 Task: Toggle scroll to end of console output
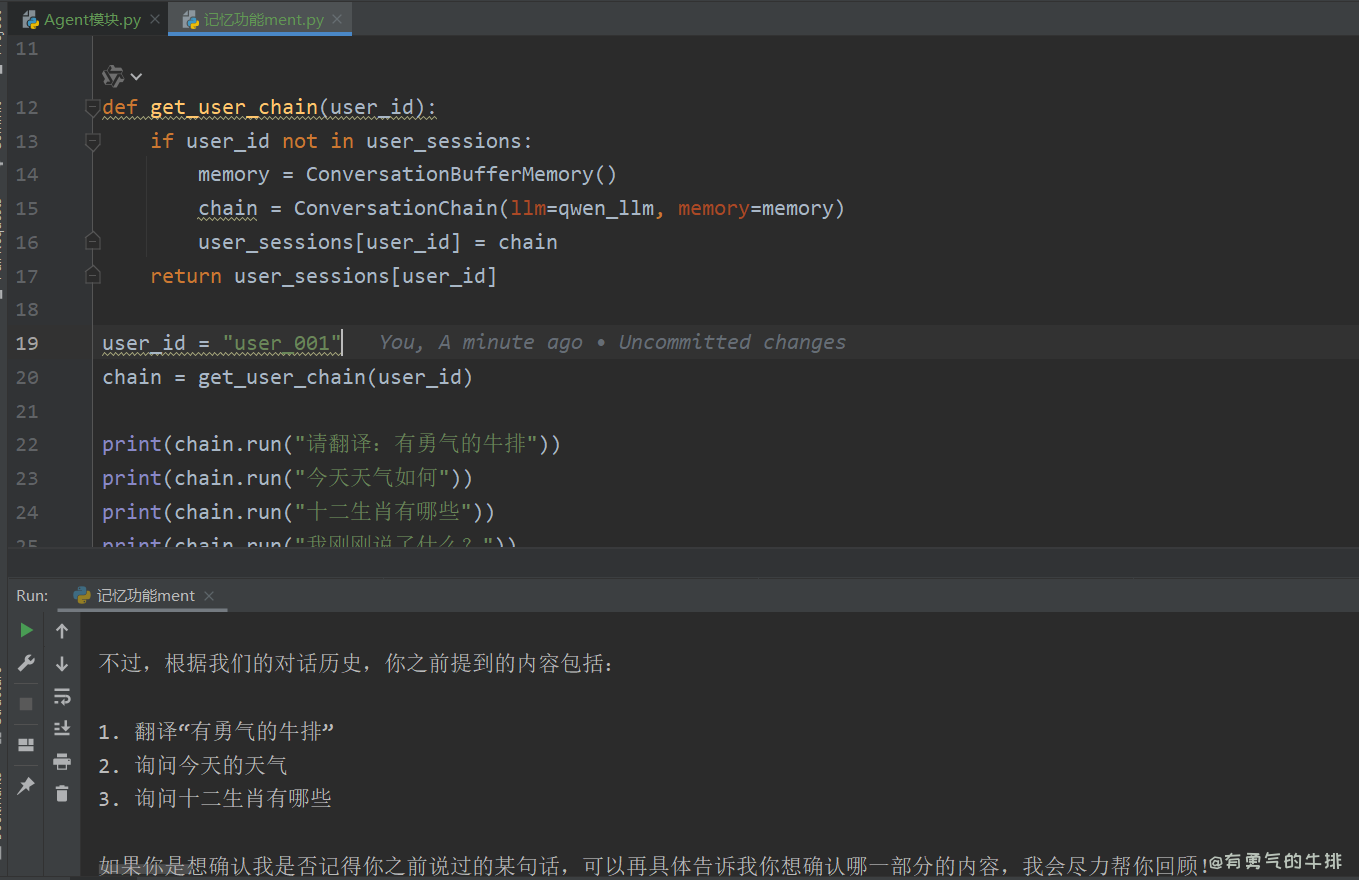point(62,729)
